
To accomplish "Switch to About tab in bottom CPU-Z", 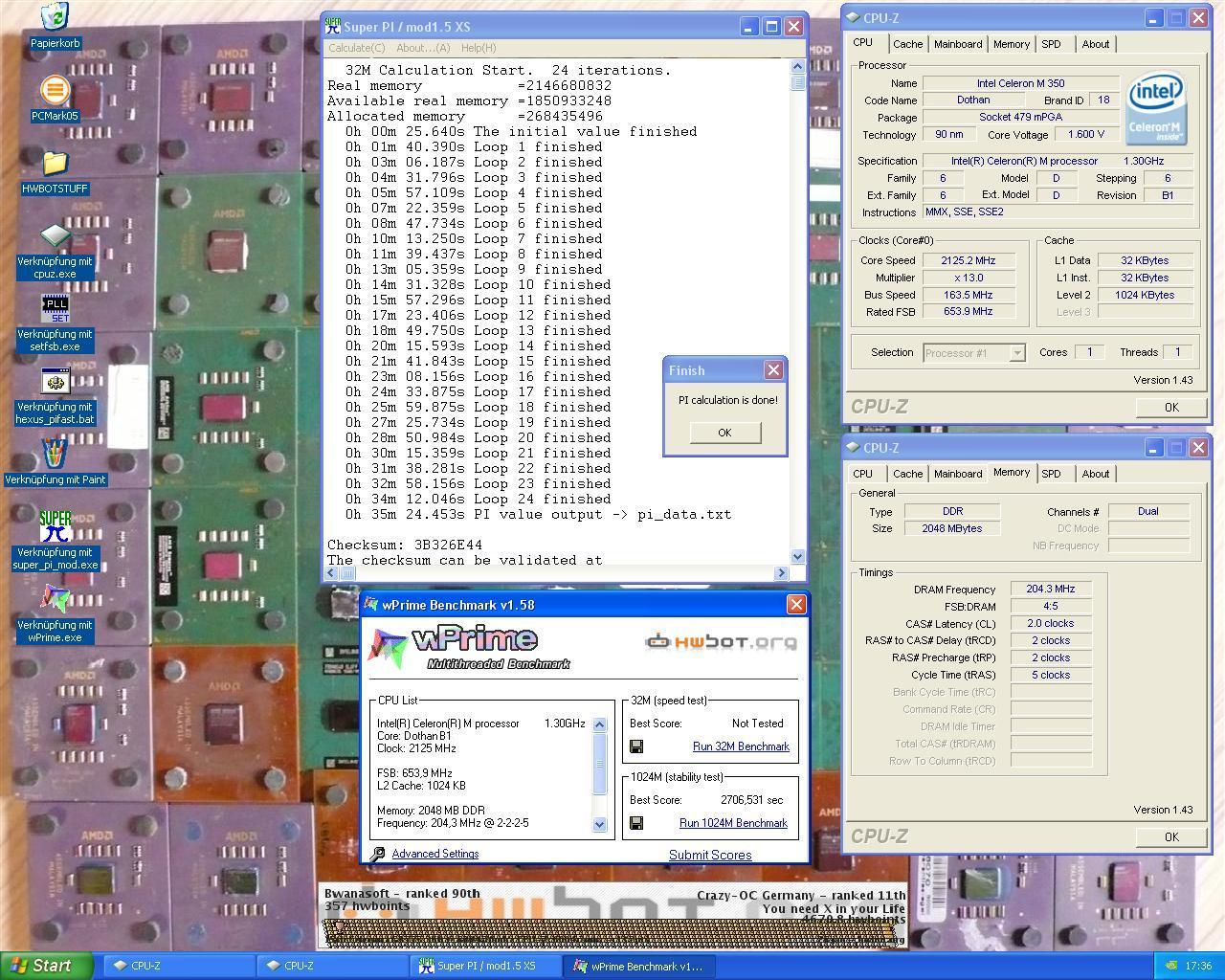I will tap(1095, 474).
